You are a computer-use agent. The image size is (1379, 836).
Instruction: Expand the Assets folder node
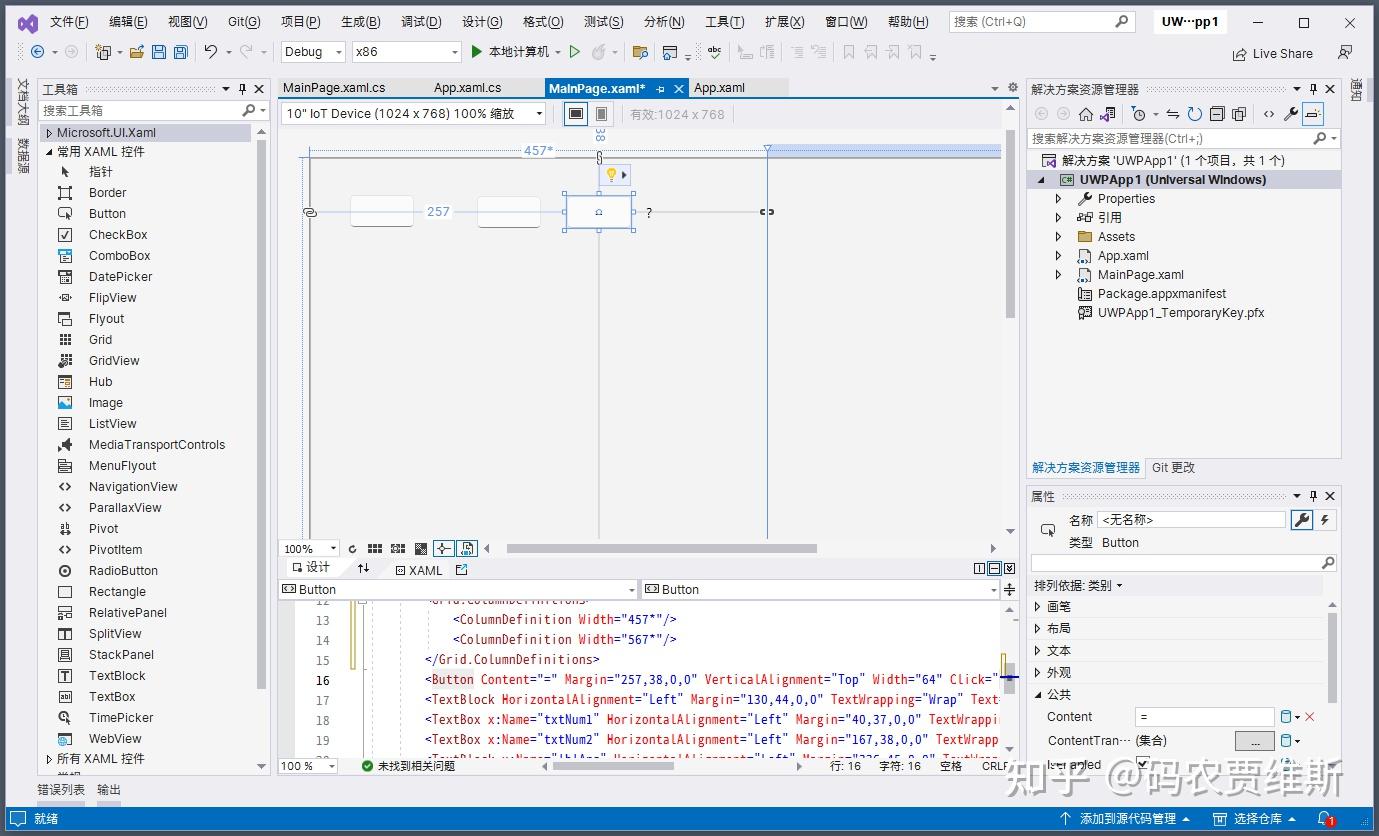1059,237
